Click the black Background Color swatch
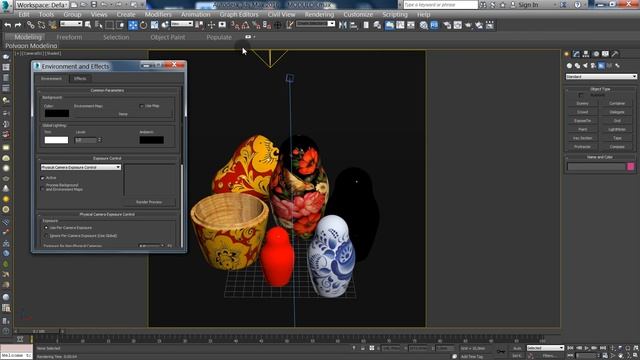The image size is (640, 360). 57,113
